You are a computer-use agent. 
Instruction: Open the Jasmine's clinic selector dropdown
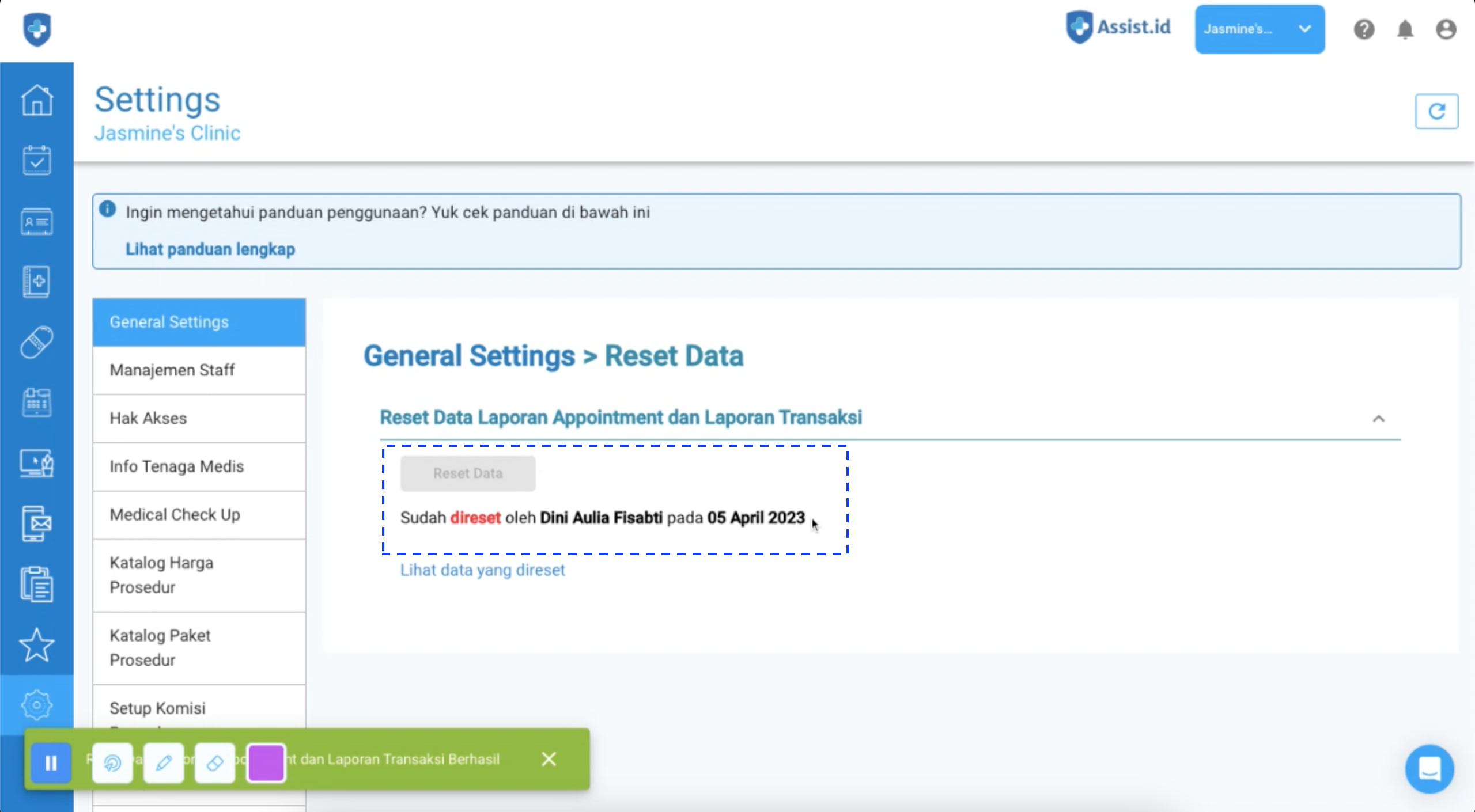(x=1259, y=29)
